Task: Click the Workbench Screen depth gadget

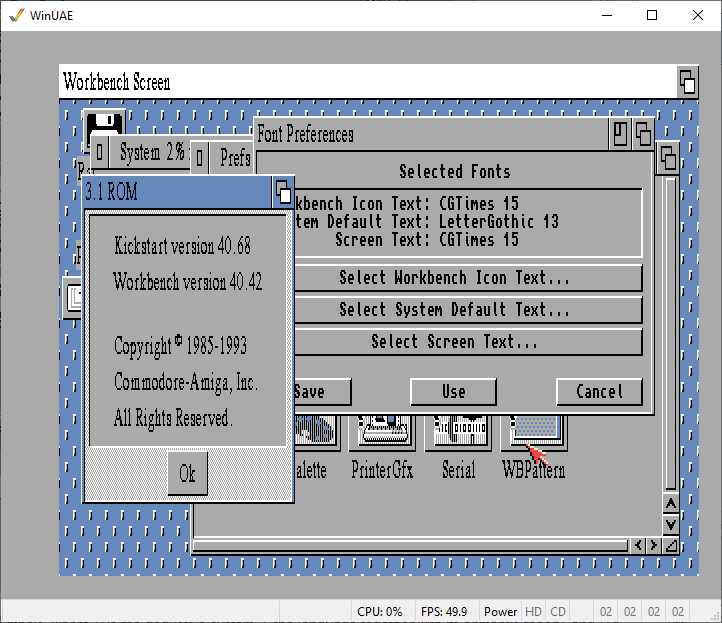Action: 687,82
